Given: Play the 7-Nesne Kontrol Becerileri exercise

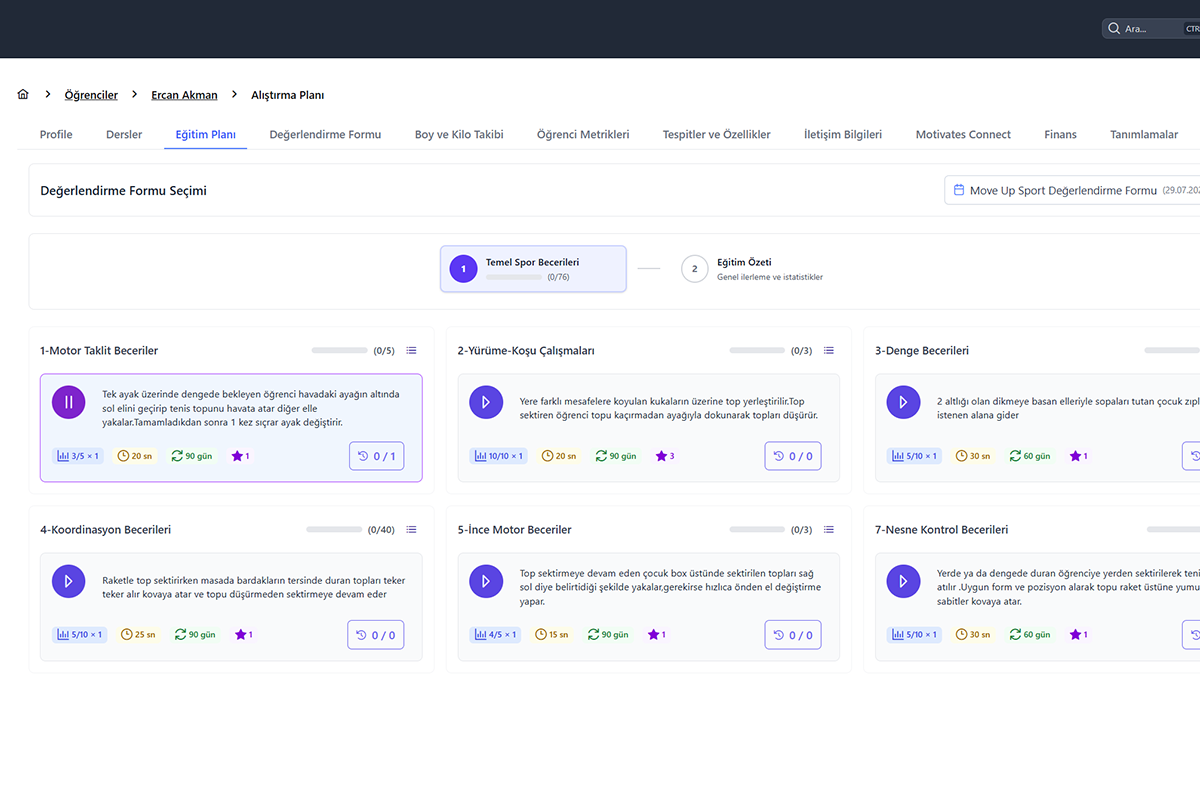Looking at the screenshot, I should (x=903, y=581).
